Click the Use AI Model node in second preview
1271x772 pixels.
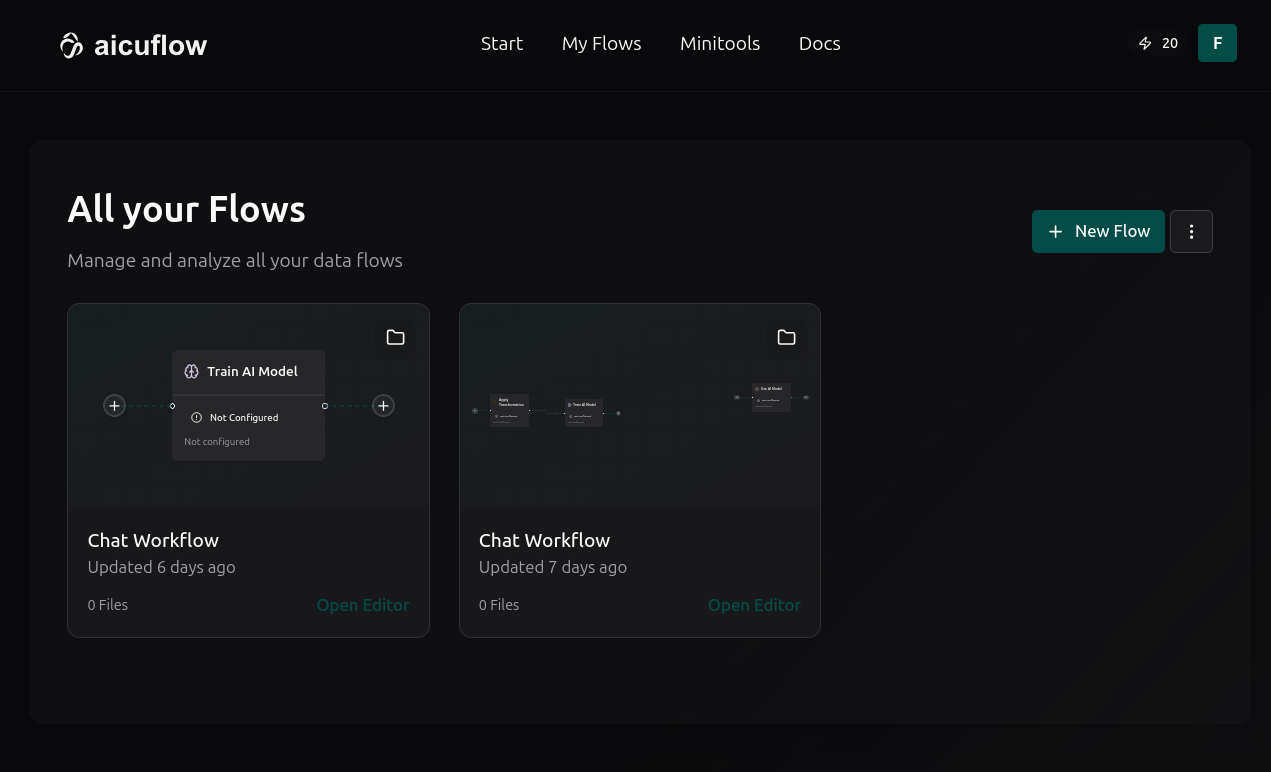tap(771, 396)
